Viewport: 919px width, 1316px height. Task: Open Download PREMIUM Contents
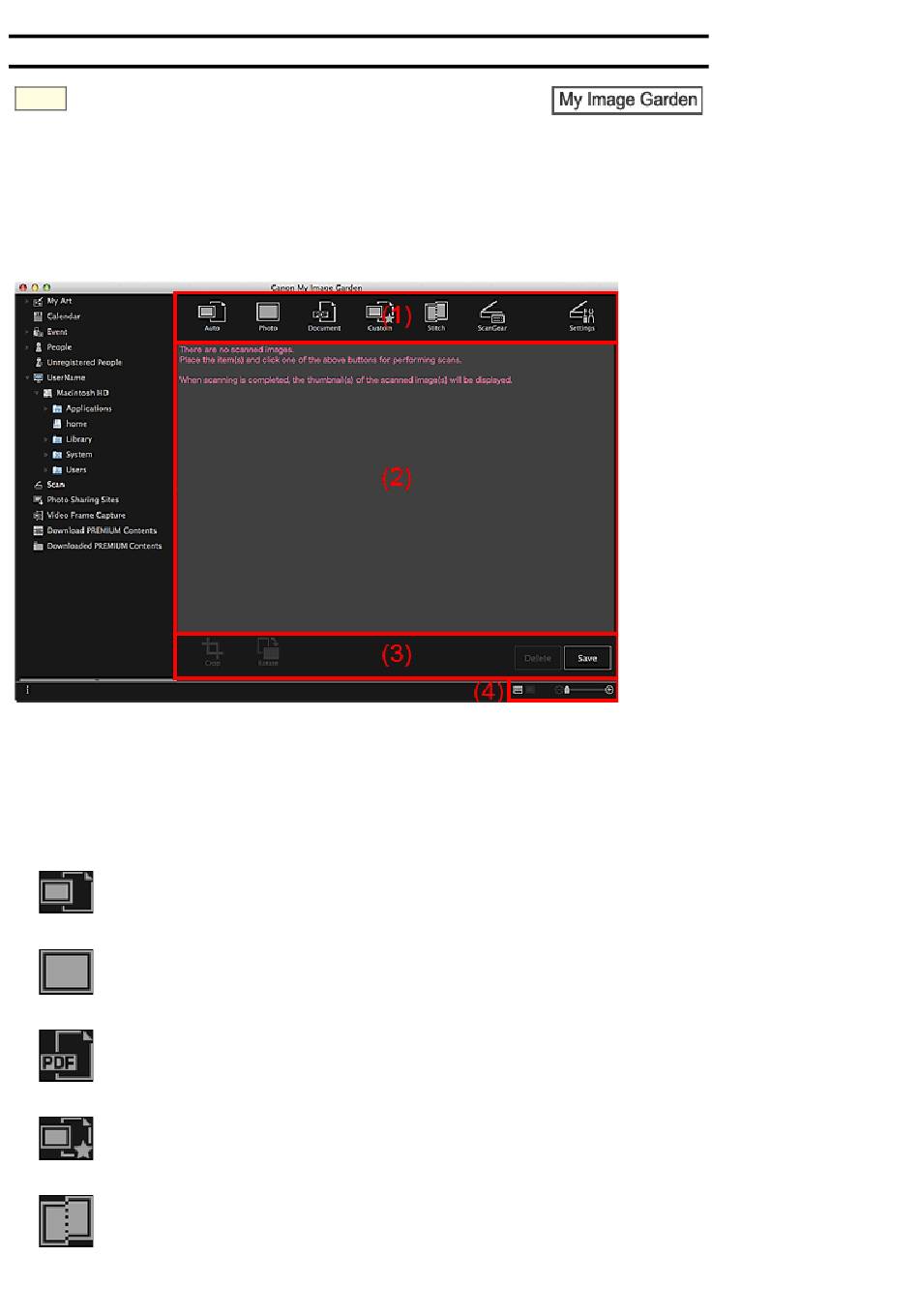point(95,531)
